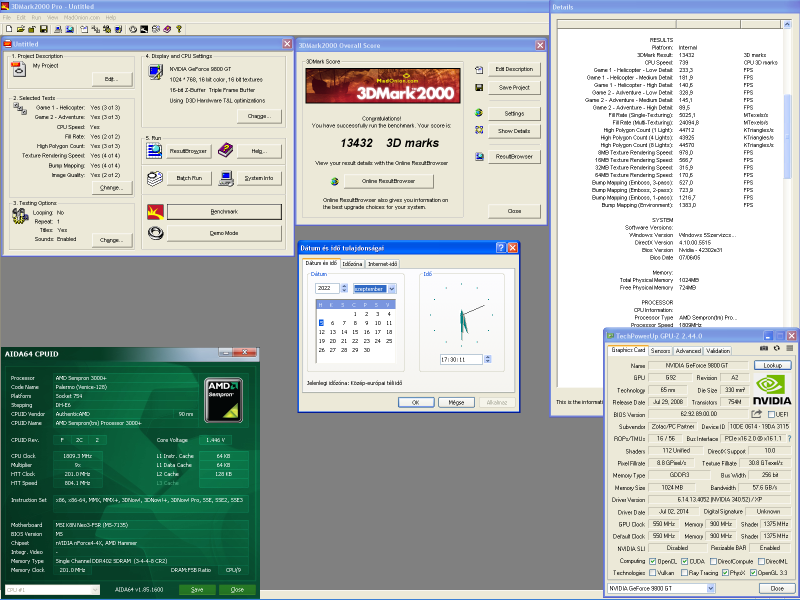Viewport: 800px width, 600px height.
Task: Click the Details window vertical scrollbar
Action: tap(788, 204)
